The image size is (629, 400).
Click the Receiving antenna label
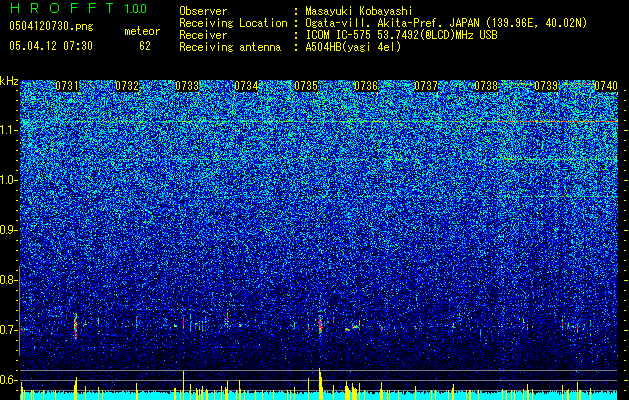click(x=230, y=47)
